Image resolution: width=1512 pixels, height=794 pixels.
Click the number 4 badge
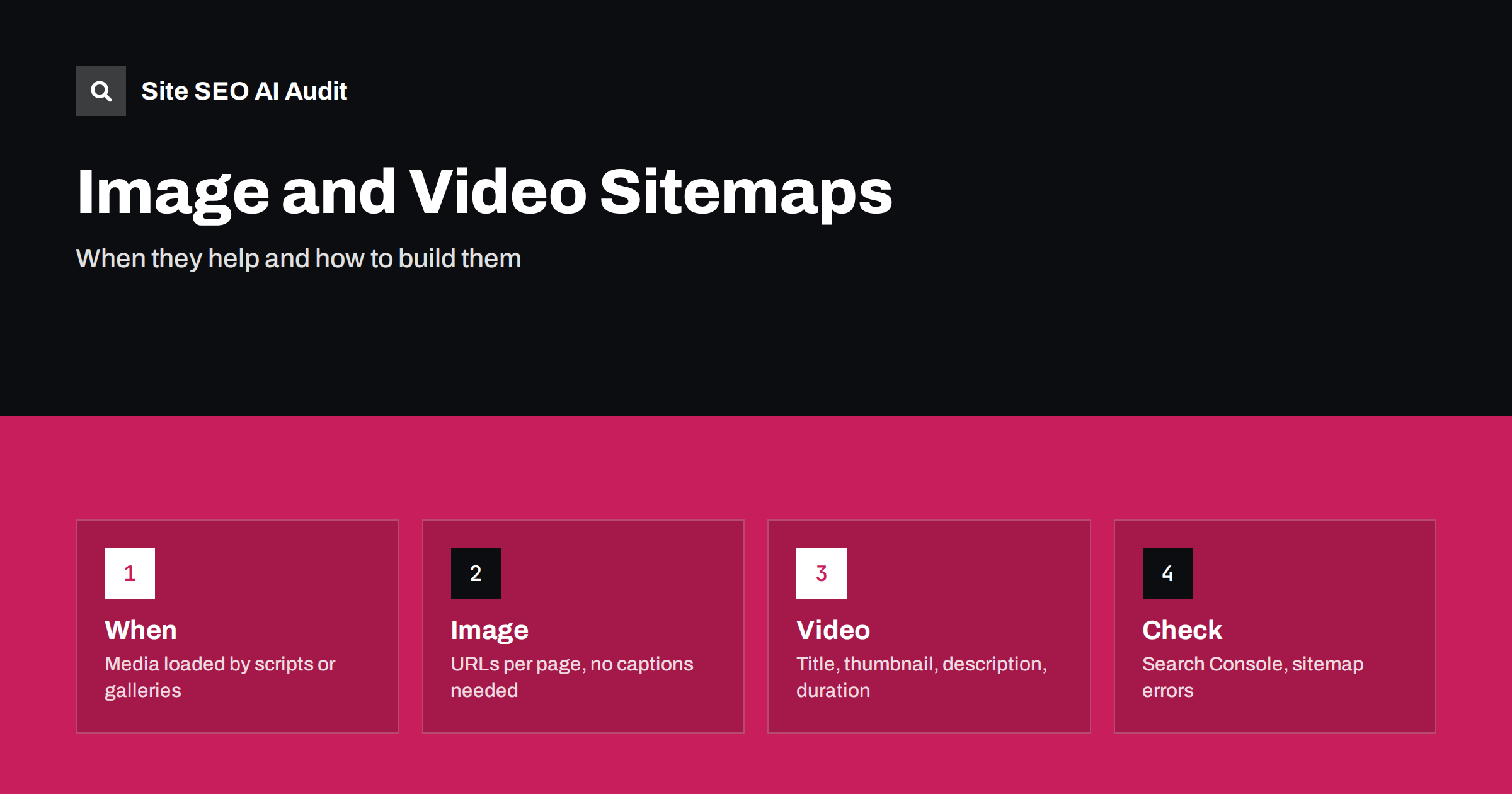(x=1168, y=573)
